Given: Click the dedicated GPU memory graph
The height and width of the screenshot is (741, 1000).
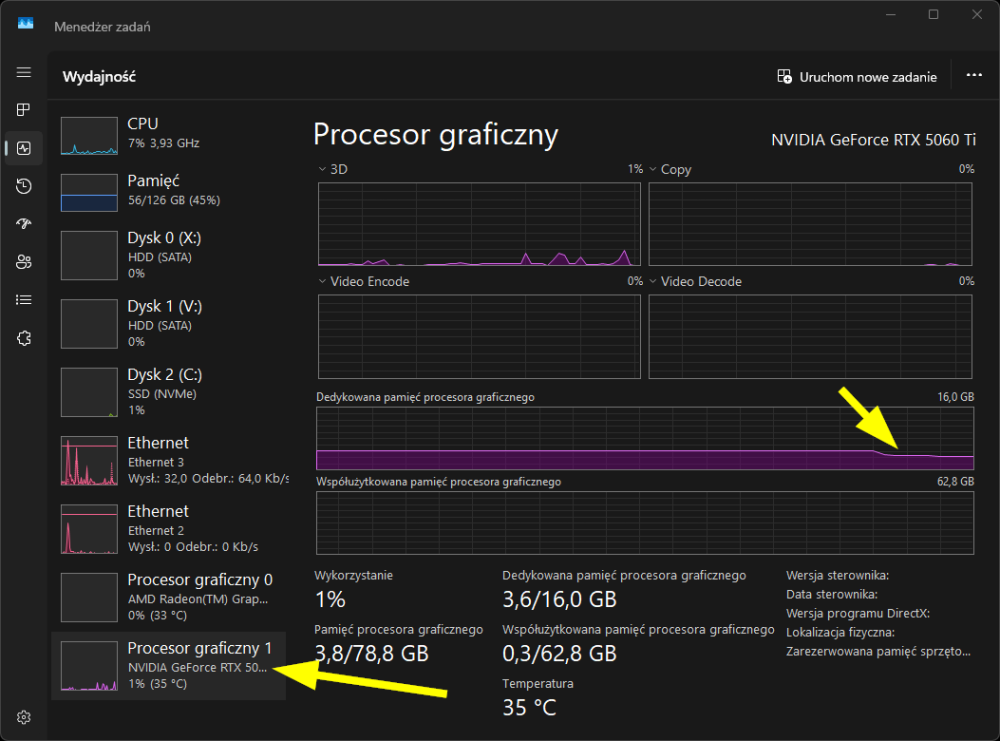Looking at the screenshot, I should point(645,438).
